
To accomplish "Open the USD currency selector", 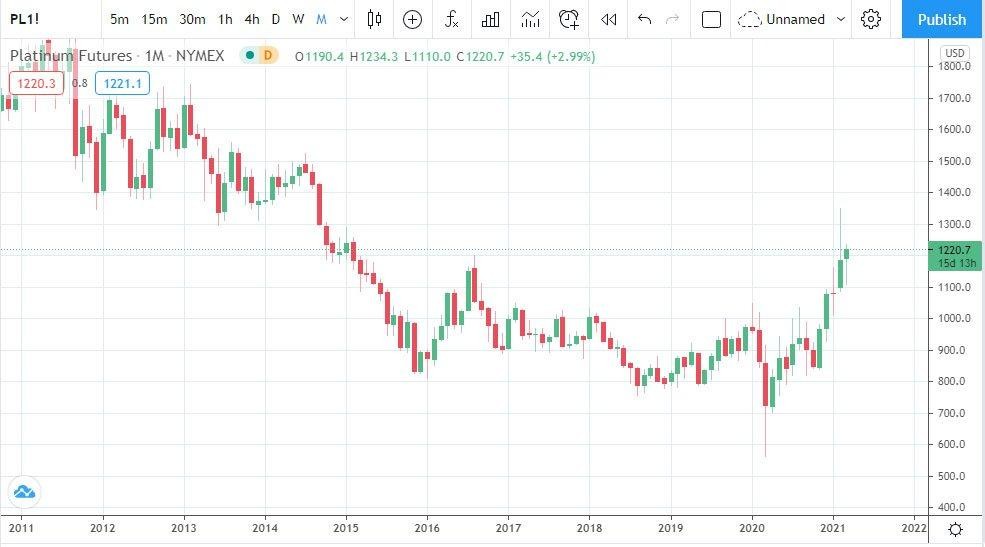I will click(955, 53).
